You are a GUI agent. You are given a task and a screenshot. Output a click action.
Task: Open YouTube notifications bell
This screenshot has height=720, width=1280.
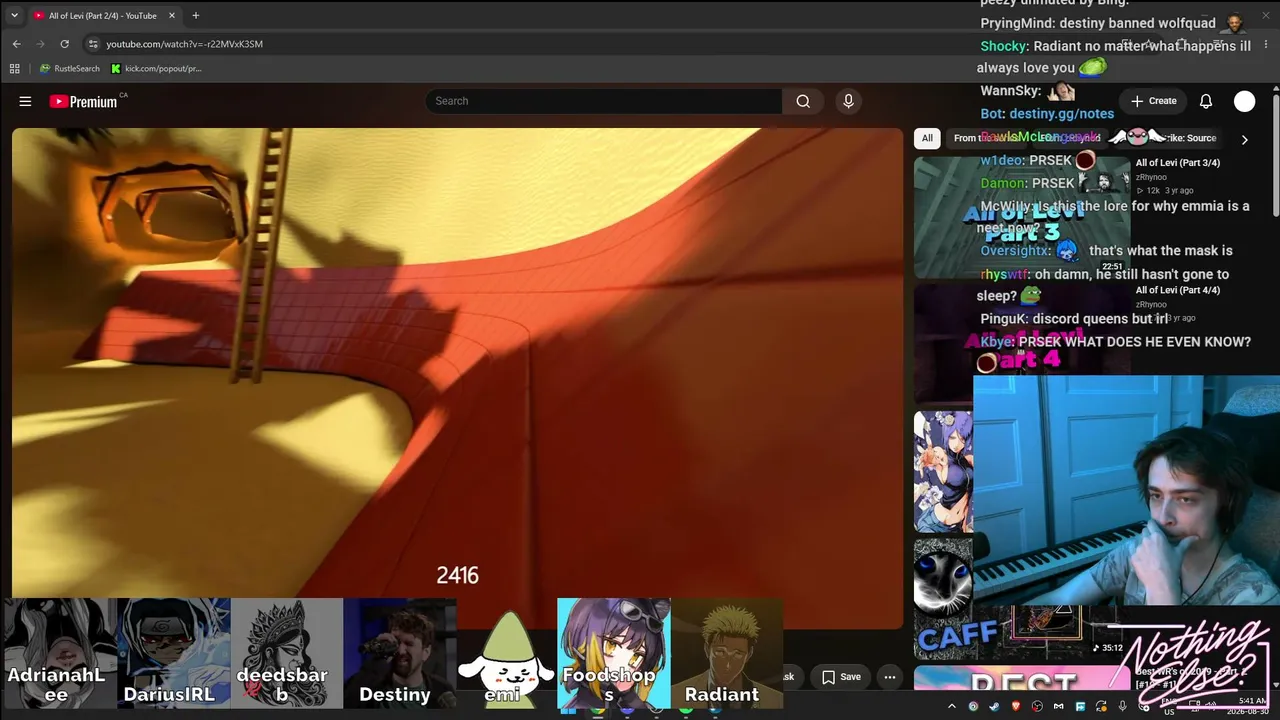tap(1206, 101)
